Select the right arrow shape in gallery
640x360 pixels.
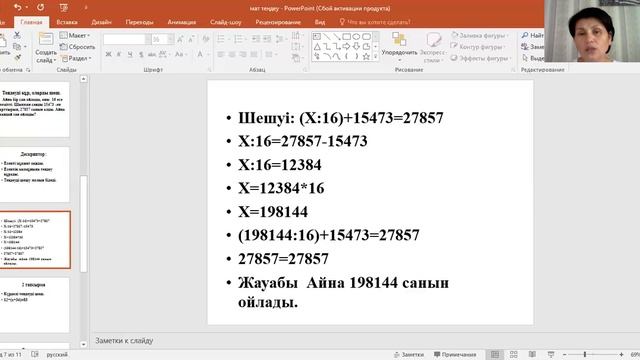(347, 47)
